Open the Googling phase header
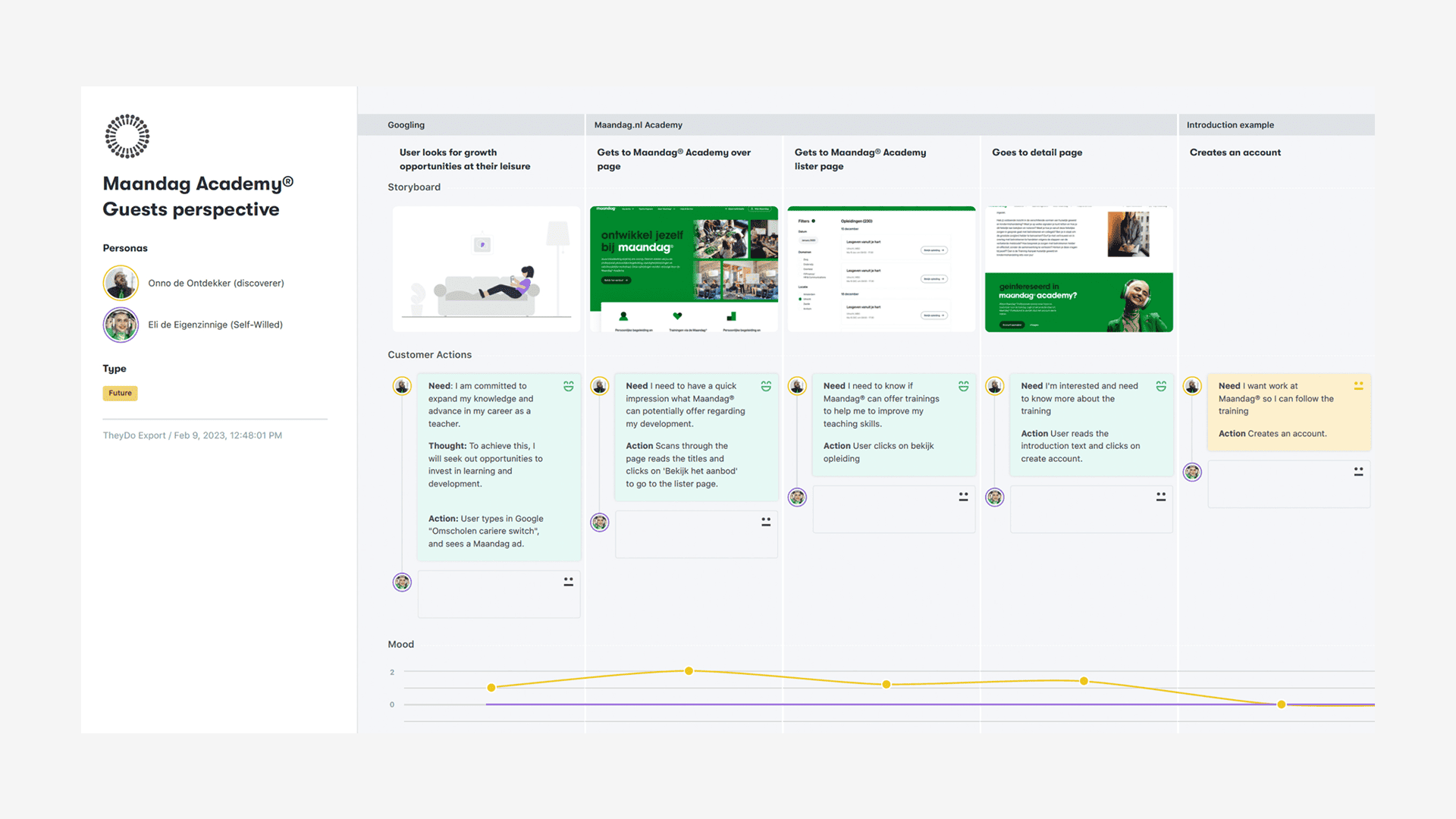Image resolution: width=1456 pixels, height=819 pixels. pos(406,125)
